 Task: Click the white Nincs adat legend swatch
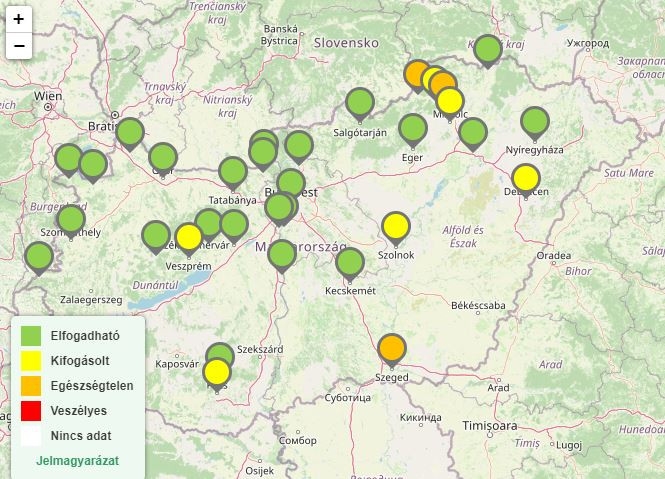[31, 436]
